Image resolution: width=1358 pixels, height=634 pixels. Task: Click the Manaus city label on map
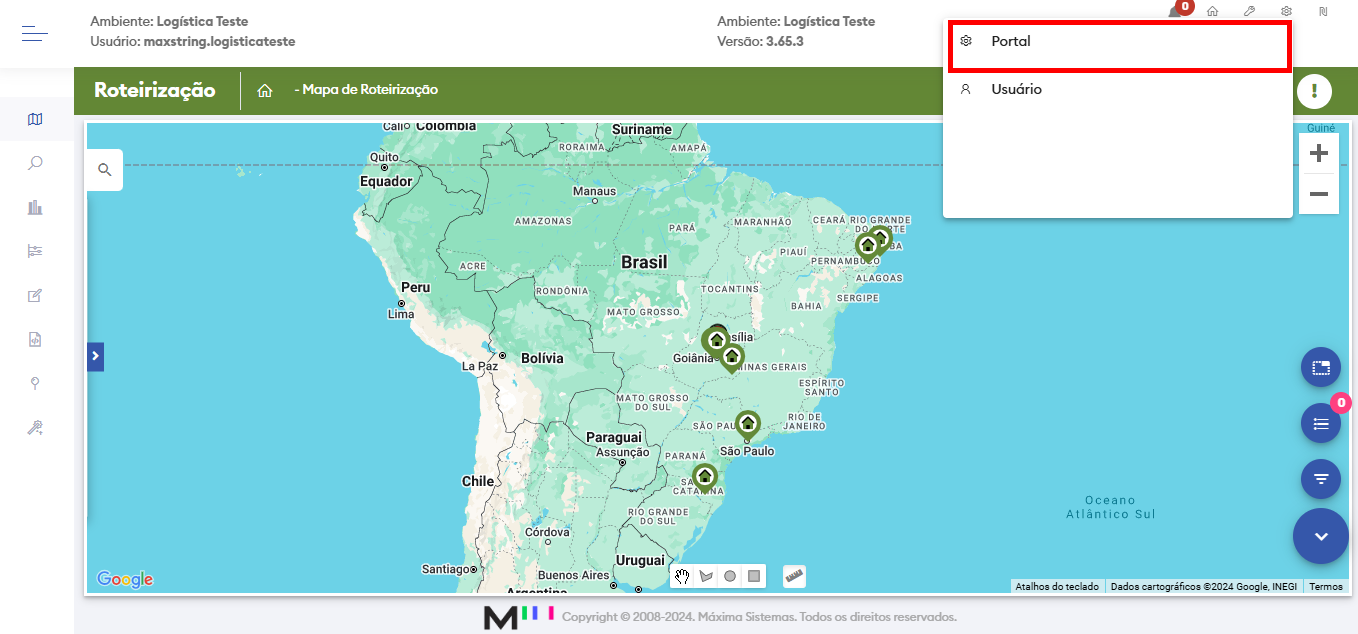pos(594,191)
